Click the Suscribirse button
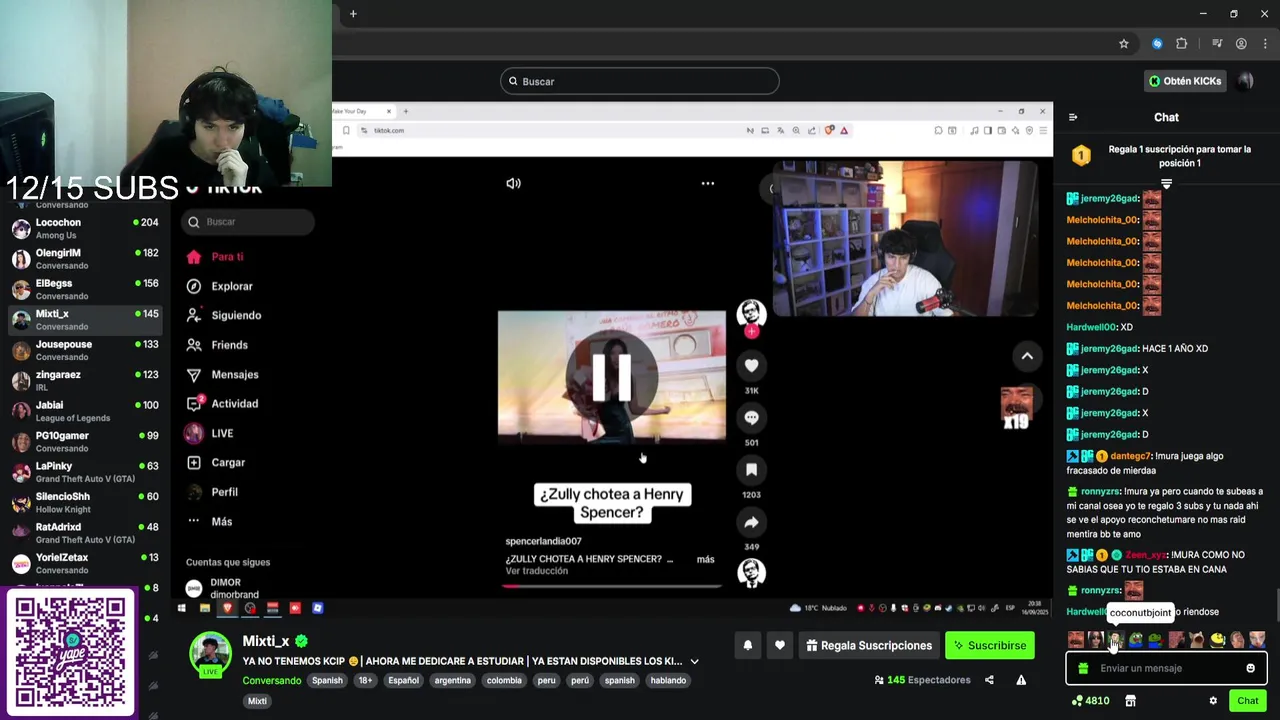The width and height of the screenshot is (1280, 720). (x=990, y=645)
